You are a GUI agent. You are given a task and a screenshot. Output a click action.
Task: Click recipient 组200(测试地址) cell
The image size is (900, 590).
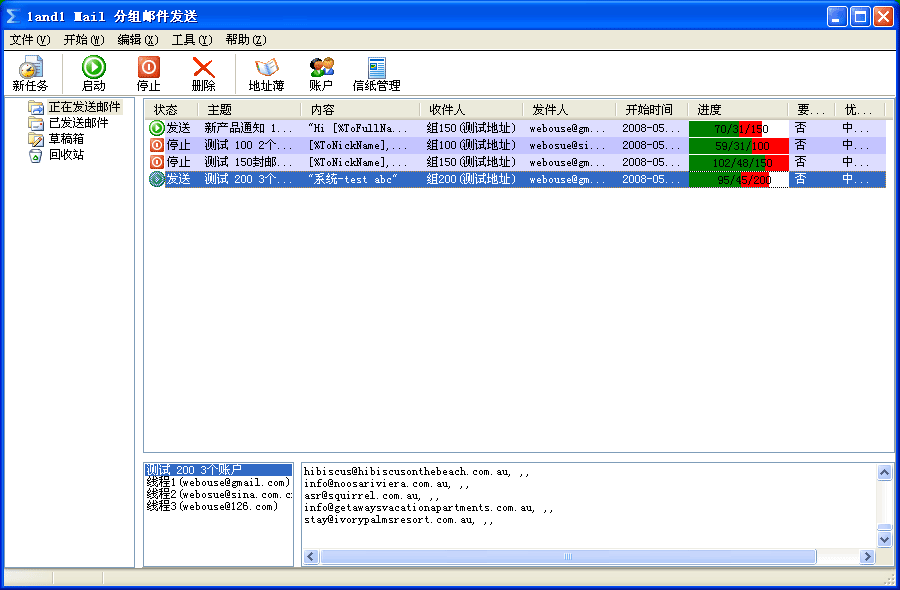tap(471, 179)
